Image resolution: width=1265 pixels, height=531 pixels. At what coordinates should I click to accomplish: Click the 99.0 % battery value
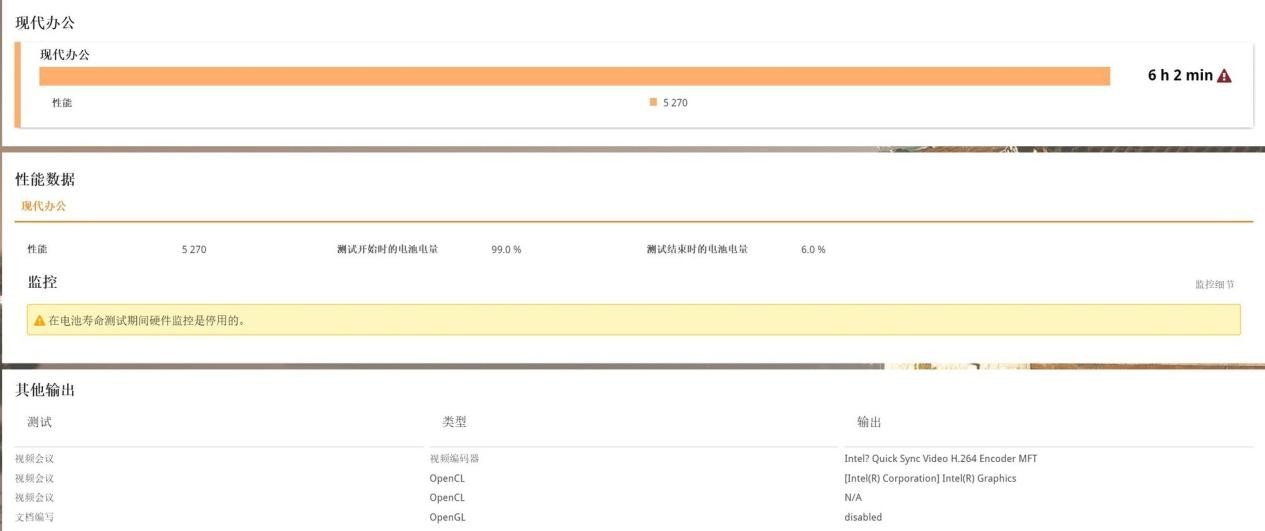506,249
